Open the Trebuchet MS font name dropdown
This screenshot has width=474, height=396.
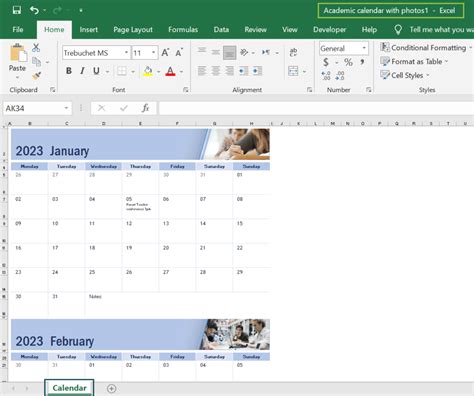coord(126,53)
